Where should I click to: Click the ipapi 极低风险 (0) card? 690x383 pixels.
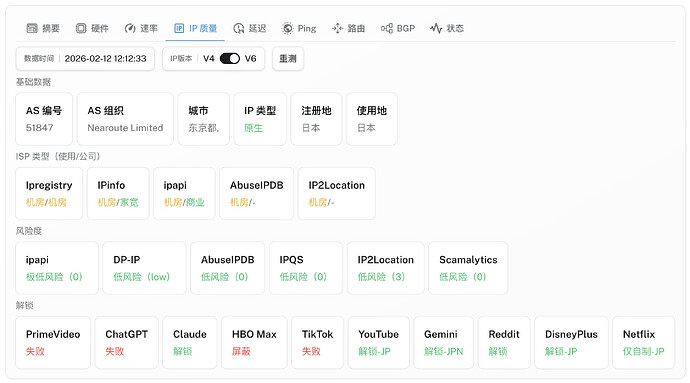click(x=57, y=268)
